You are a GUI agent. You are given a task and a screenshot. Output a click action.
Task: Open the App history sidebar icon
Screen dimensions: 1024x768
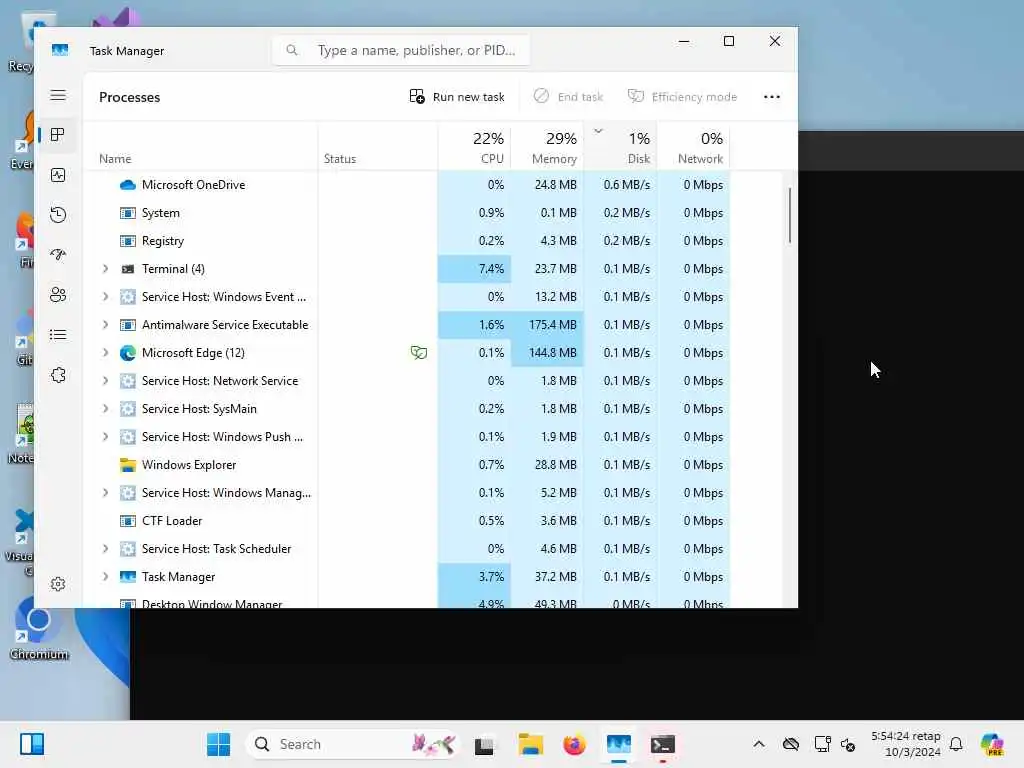58,215
